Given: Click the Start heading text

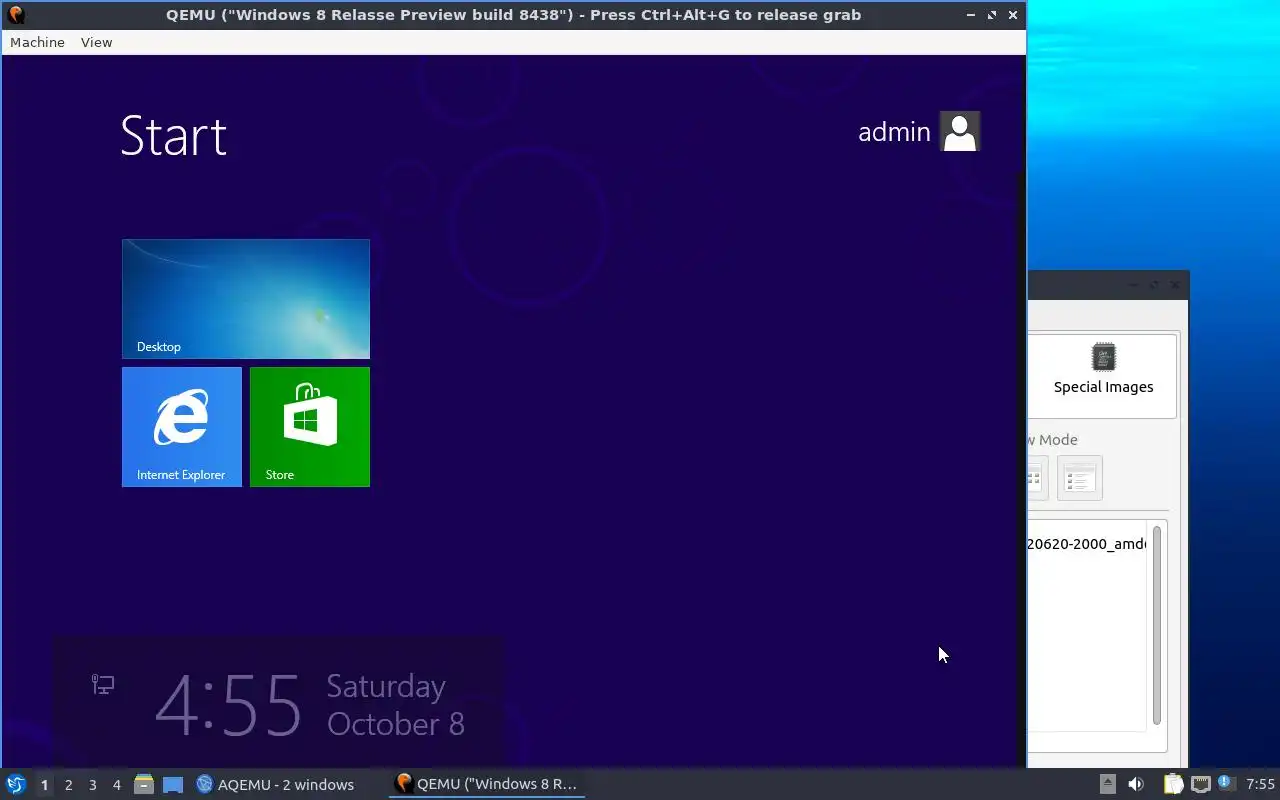Looking at the screenshot, I should (x=174, y=136).
